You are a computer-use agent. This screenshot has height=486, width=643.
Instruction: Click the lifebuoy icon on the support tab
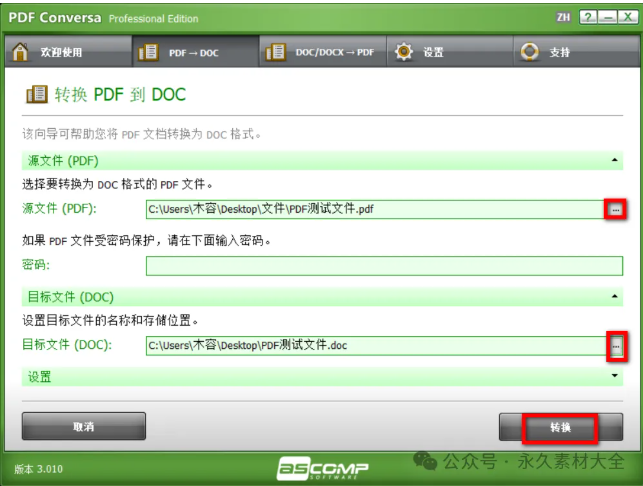[529, 52]
